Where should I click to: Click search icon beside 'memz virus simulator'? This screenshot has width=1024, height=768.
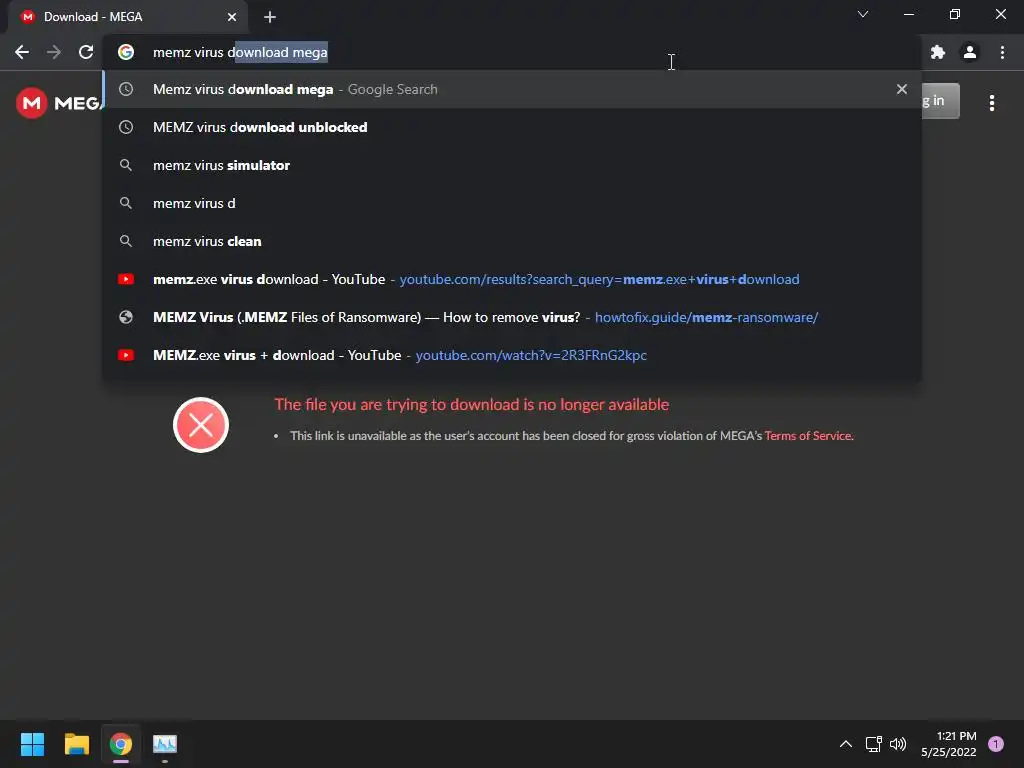[126, 165]
